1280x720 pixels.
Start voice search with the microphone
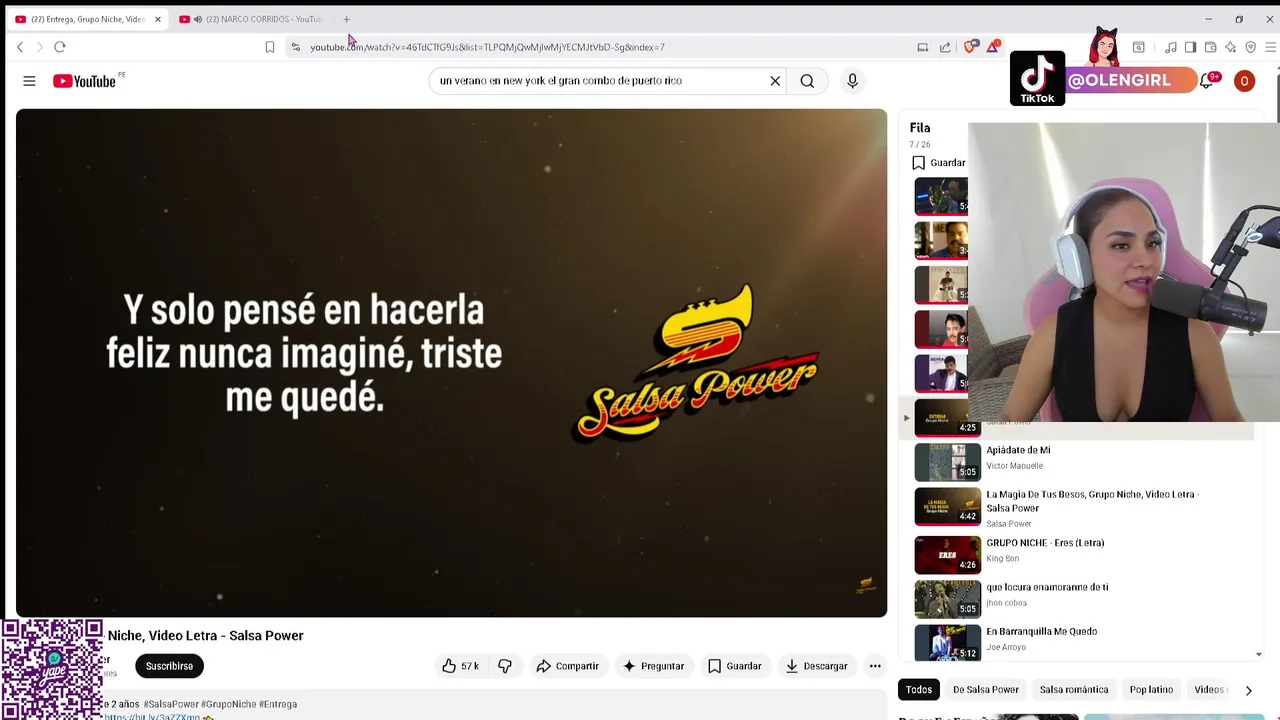coord(852,81)
